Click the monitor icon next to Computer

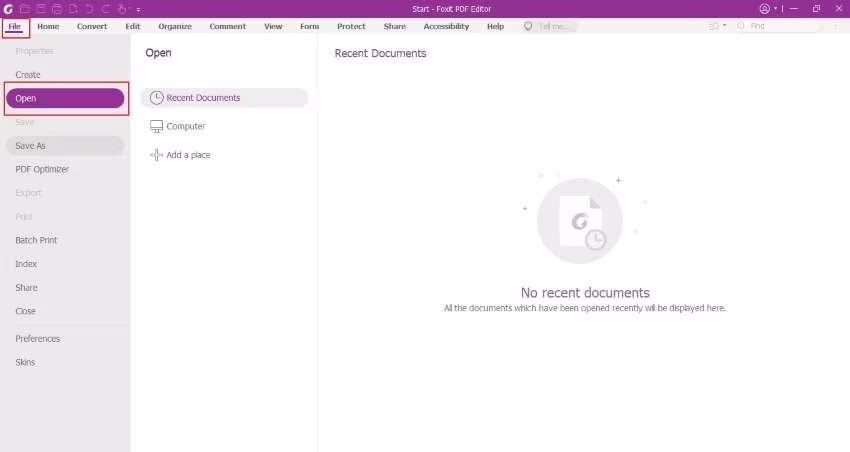click(156, 126)
